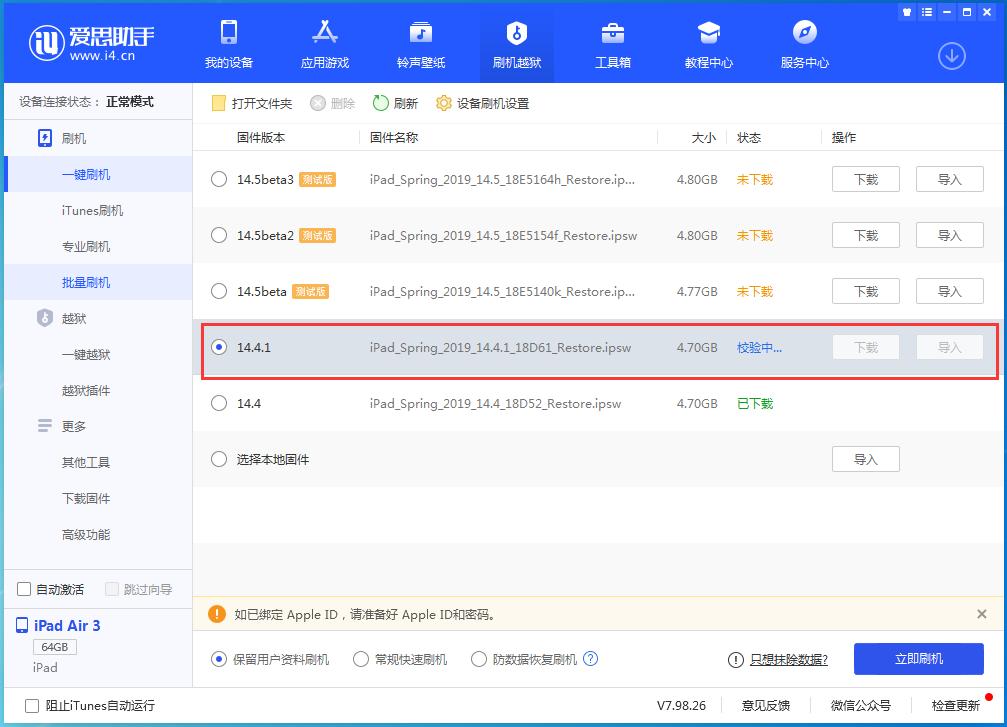
Task: Open the 服务中心 (Service Center)
Action: [x=804, y=44]
